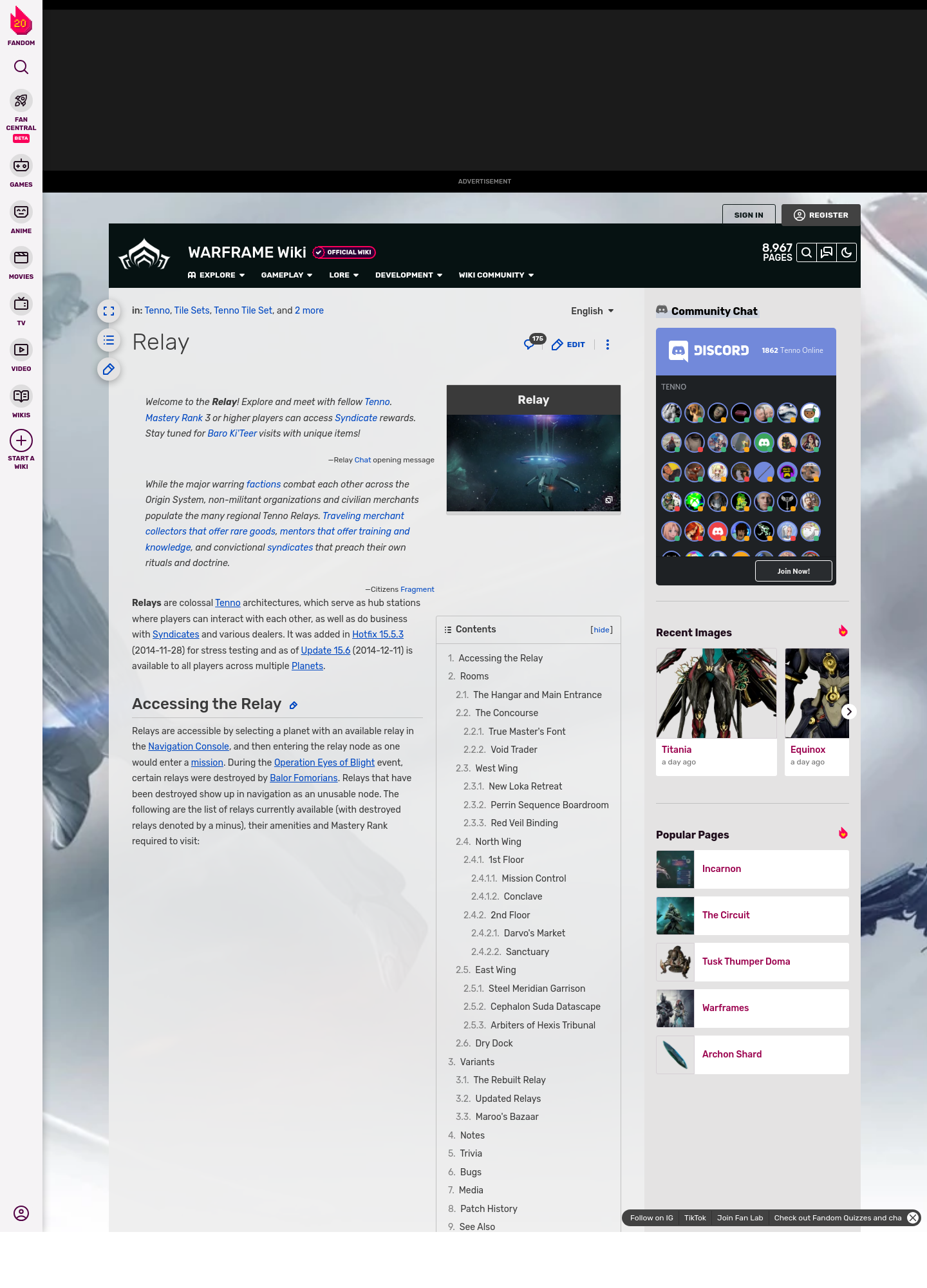Open the Gameplay menu
927x1288 pixels.
(x=286, y=275)
